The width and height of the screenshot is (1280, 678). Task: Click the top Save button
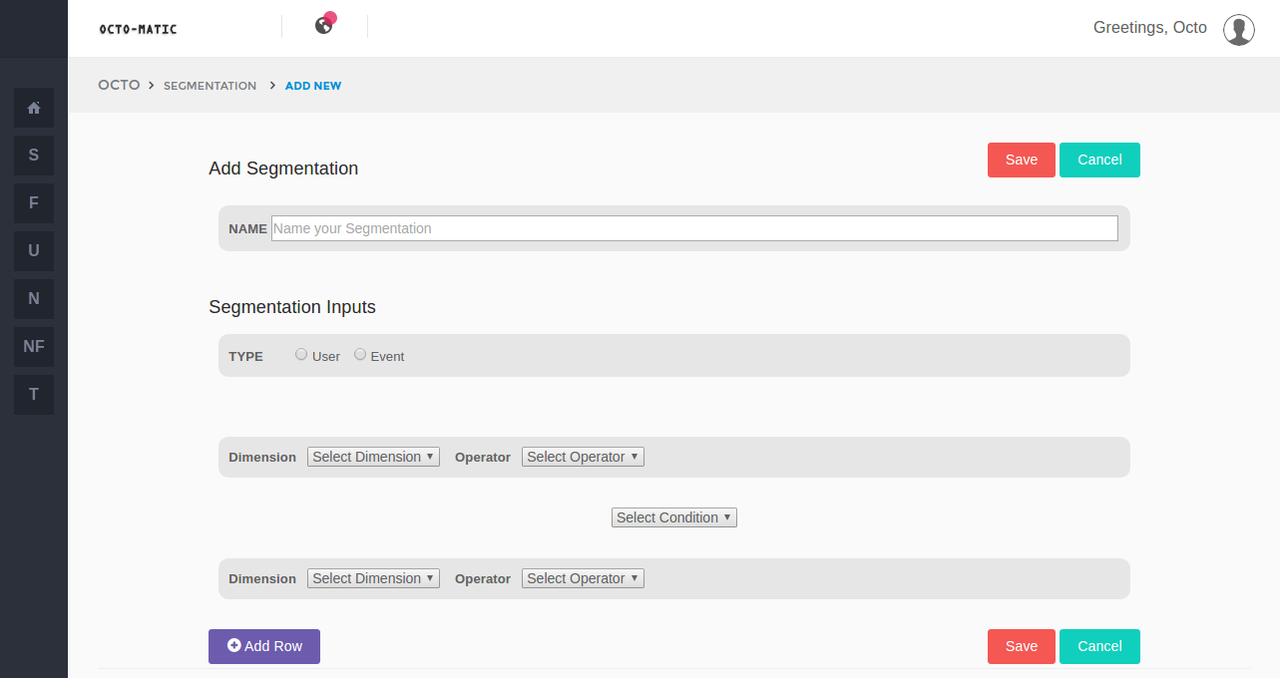click(x=1021, y=160)
